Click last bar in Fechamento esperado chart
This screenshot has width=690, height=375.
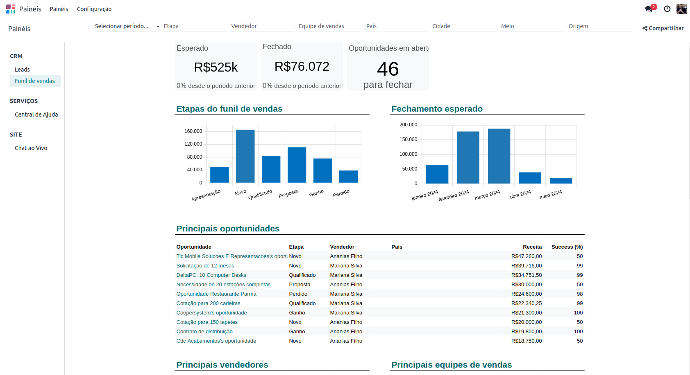coord(561,181)
